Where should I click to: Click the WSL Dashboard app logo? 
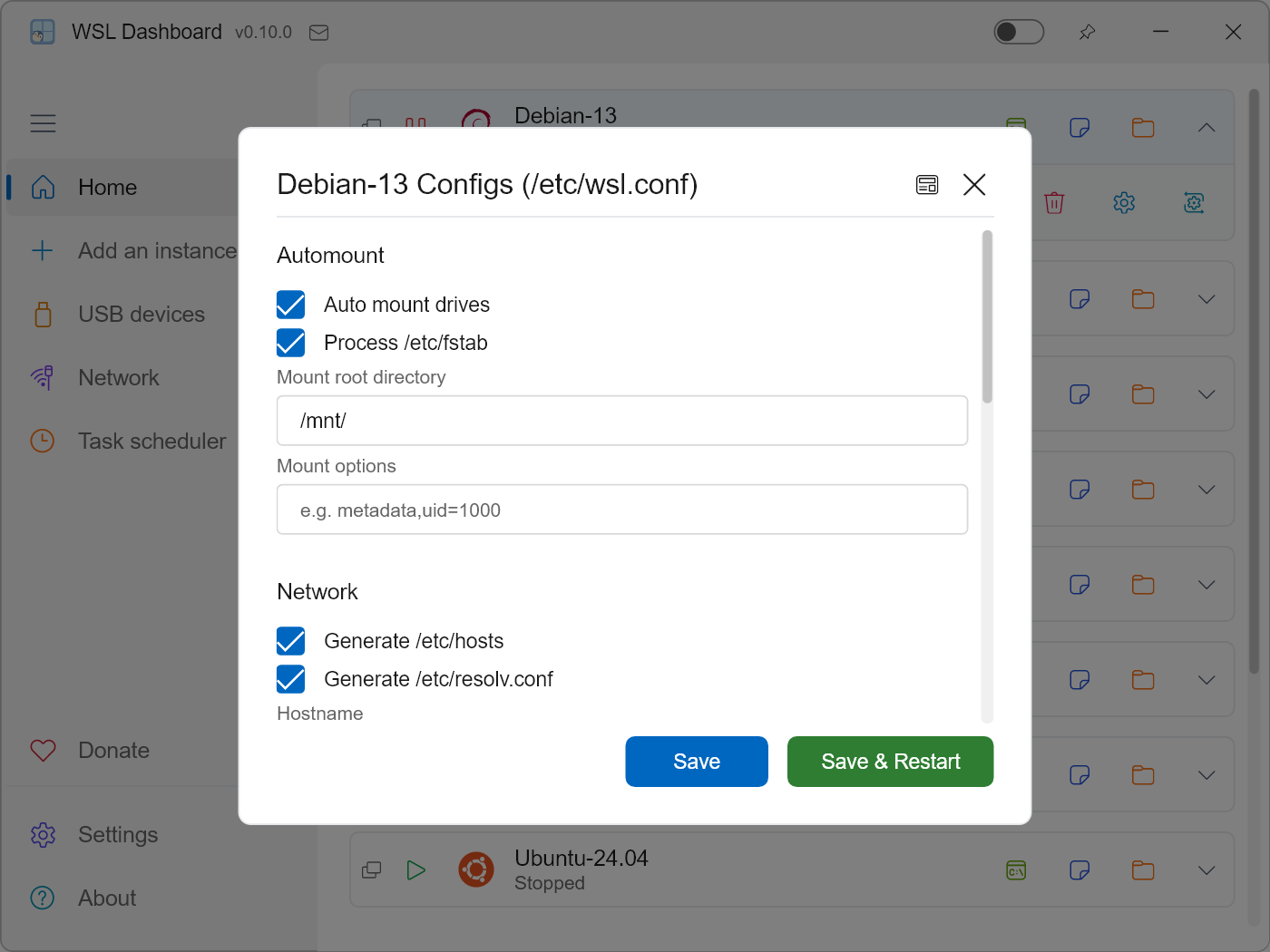pos(43,33)
